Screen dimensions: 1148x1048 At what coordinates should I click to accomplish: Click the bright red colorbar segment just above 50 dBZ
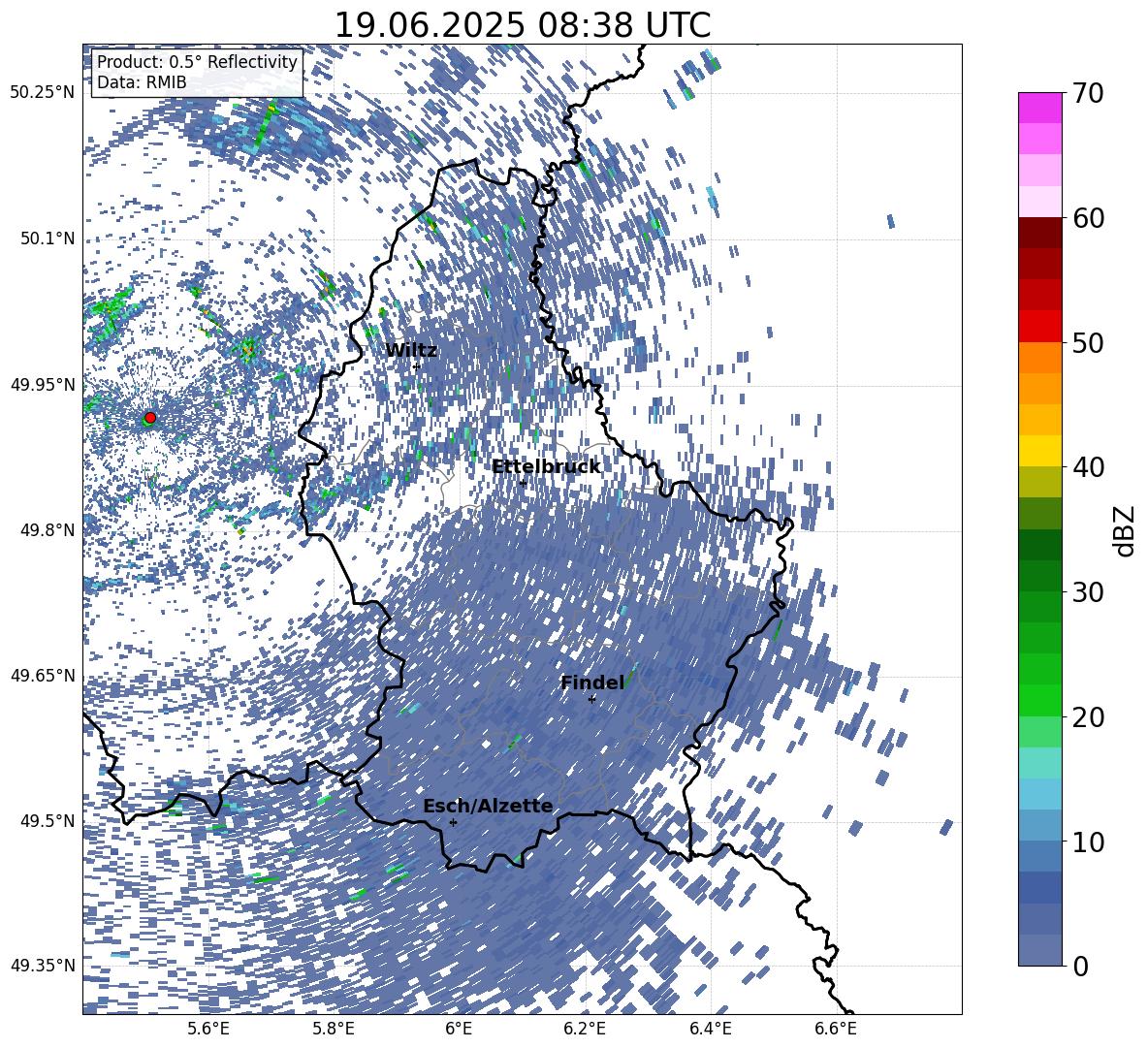click(x=1039, y=327)
